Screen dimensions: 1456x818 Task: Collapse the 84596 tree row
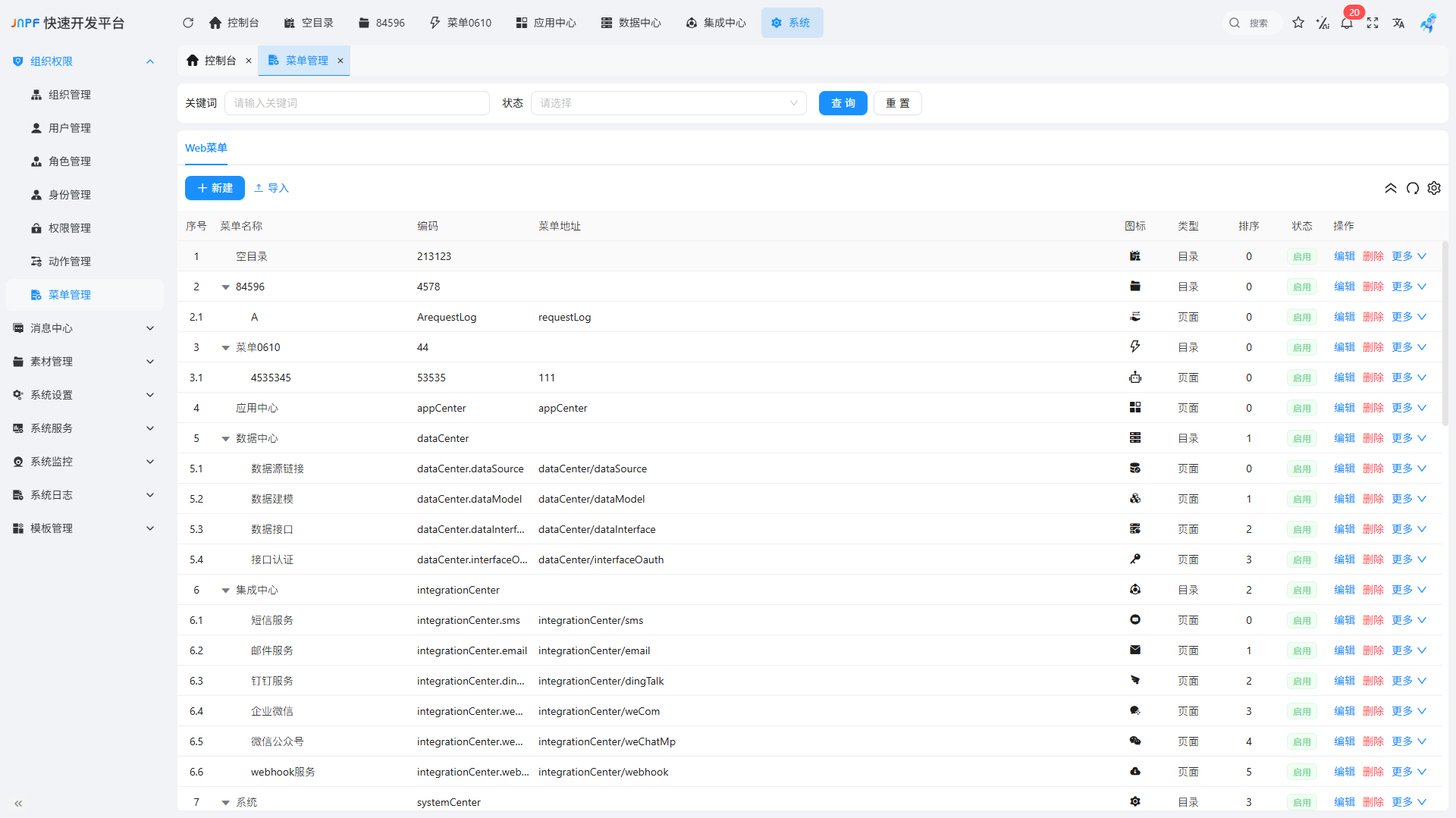pos(225,287)
